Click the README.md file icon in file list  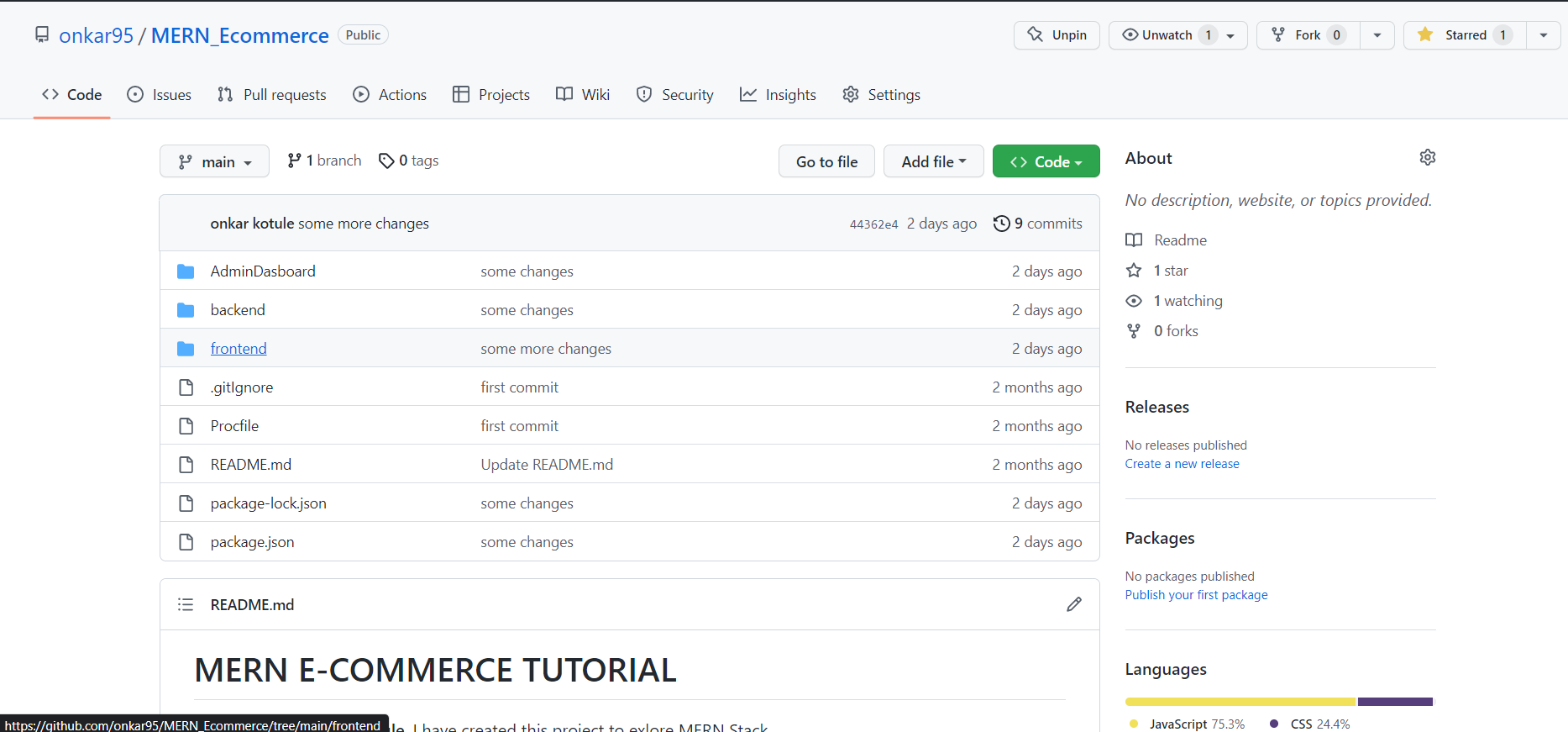coord(186,465)
